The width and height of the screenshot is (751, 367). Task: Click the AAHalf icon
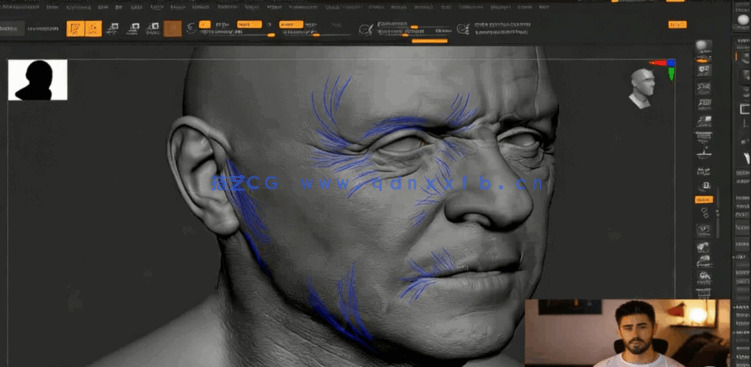(x=704, y=122)
